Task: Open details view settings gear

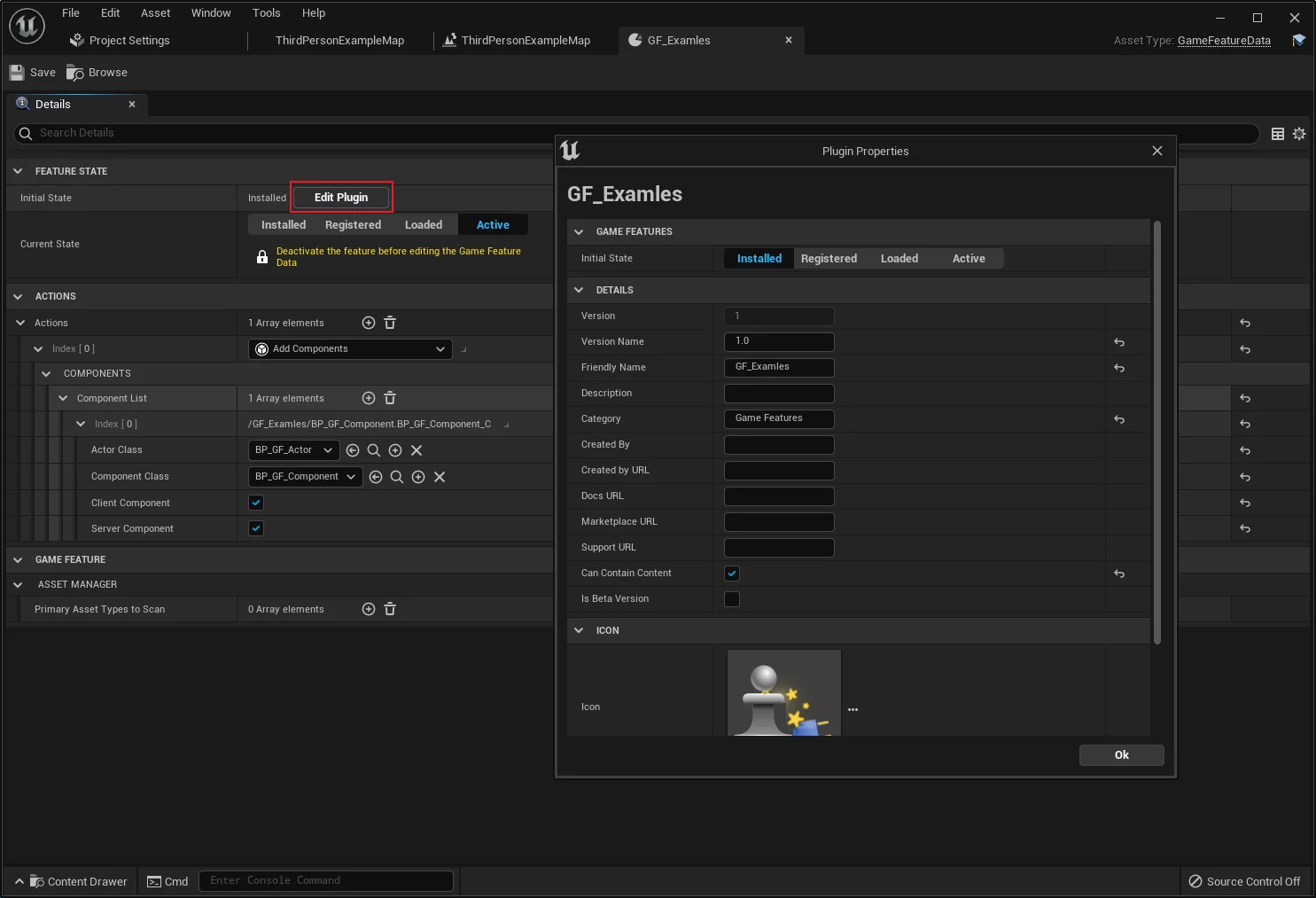Action: [x=1299, y=134]
